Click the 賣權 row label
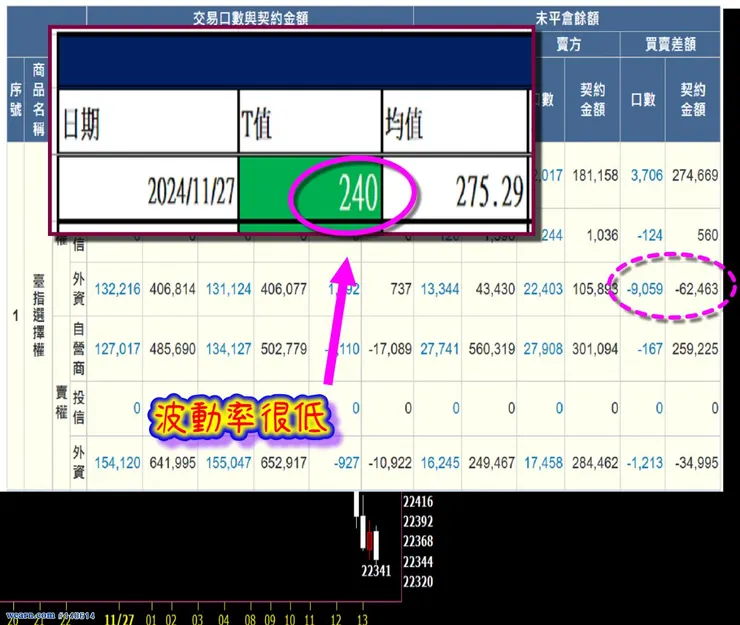The image size is (740, 625). click(x=61, y=402)
